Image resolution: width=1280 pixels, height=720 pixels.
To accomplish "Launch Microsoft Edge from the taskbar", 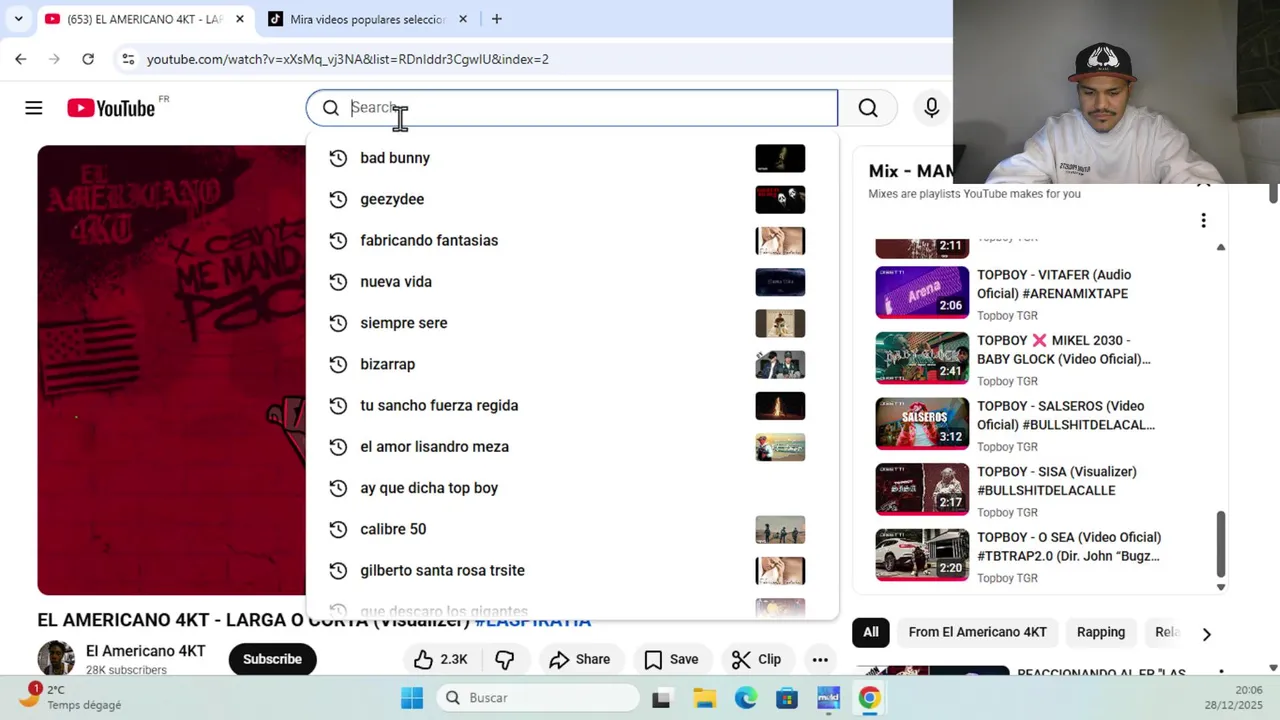I will pyautogui.click(x=746, y=698).
